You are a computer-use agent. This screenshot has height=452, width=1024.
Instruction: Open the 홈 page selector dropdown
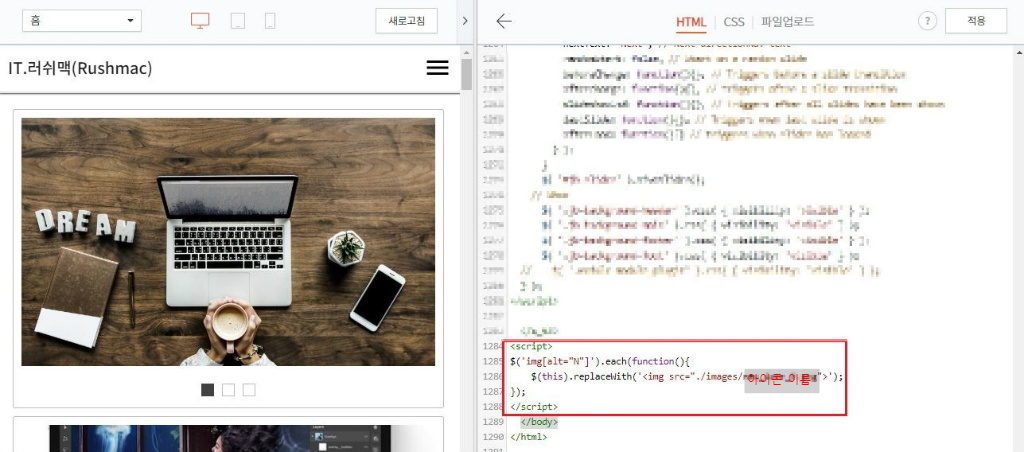pyautogui.click(x=82, y=20)
